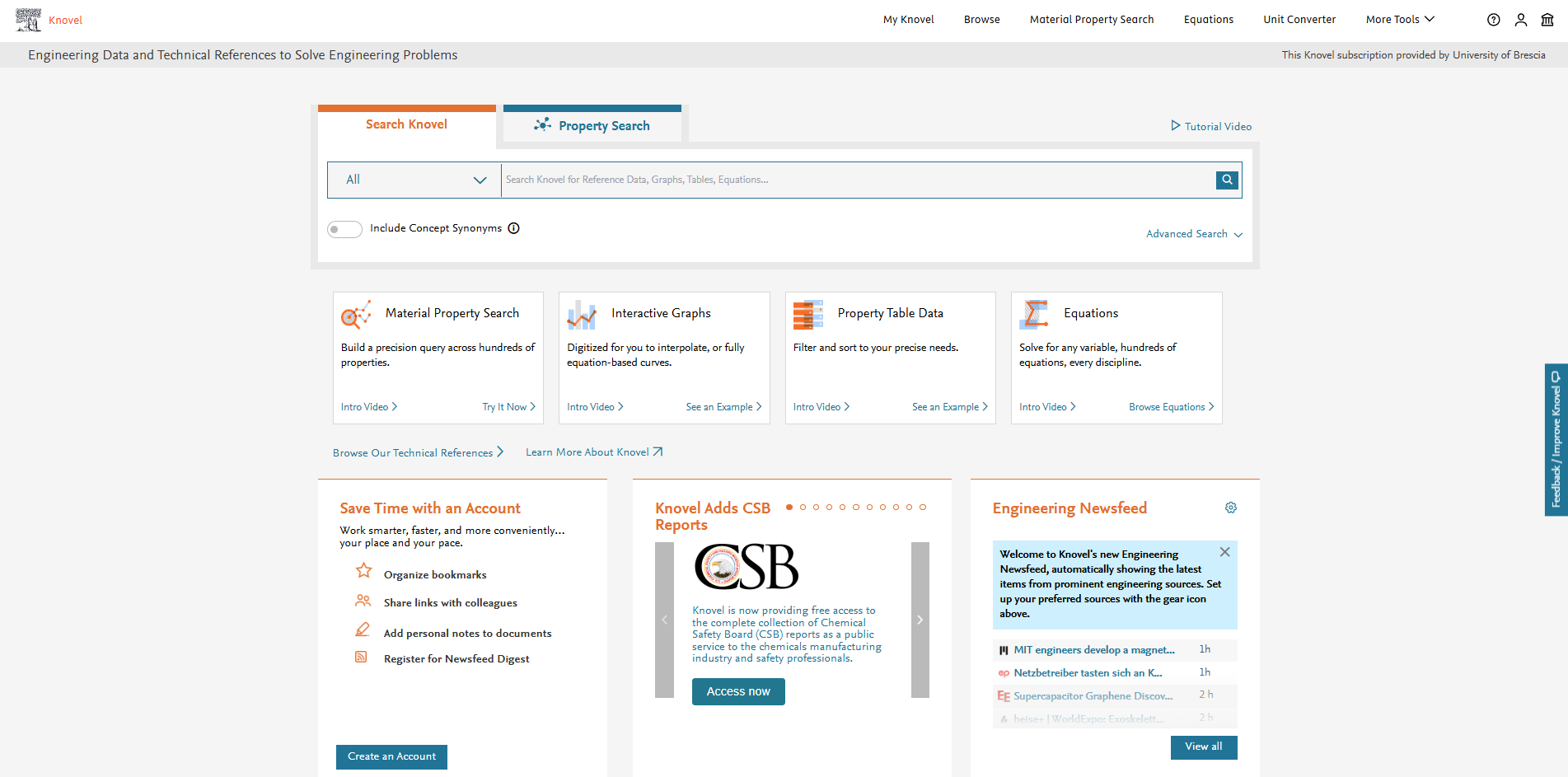Open the help question mark icon
Image resolution: width=1568 pixels, height=777 pixels.
coord(1493,20)
